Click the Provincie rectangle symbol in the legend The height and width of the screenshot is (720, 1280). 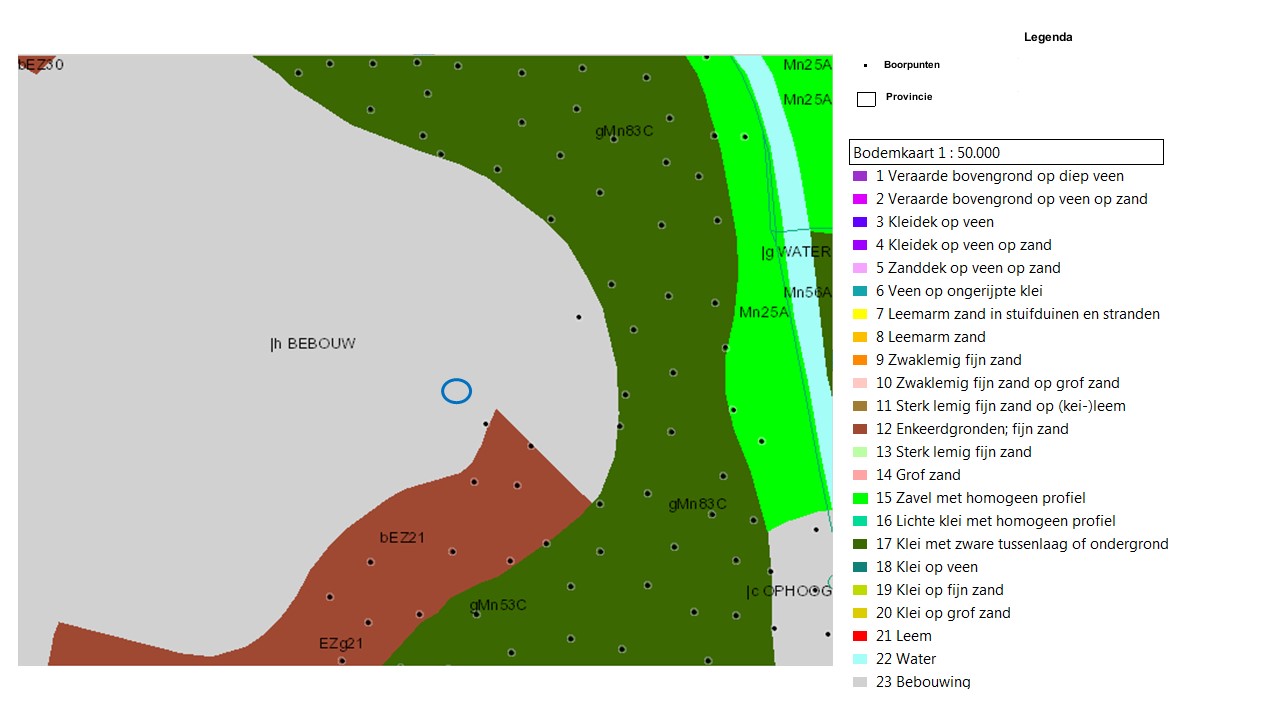(866, 99)
